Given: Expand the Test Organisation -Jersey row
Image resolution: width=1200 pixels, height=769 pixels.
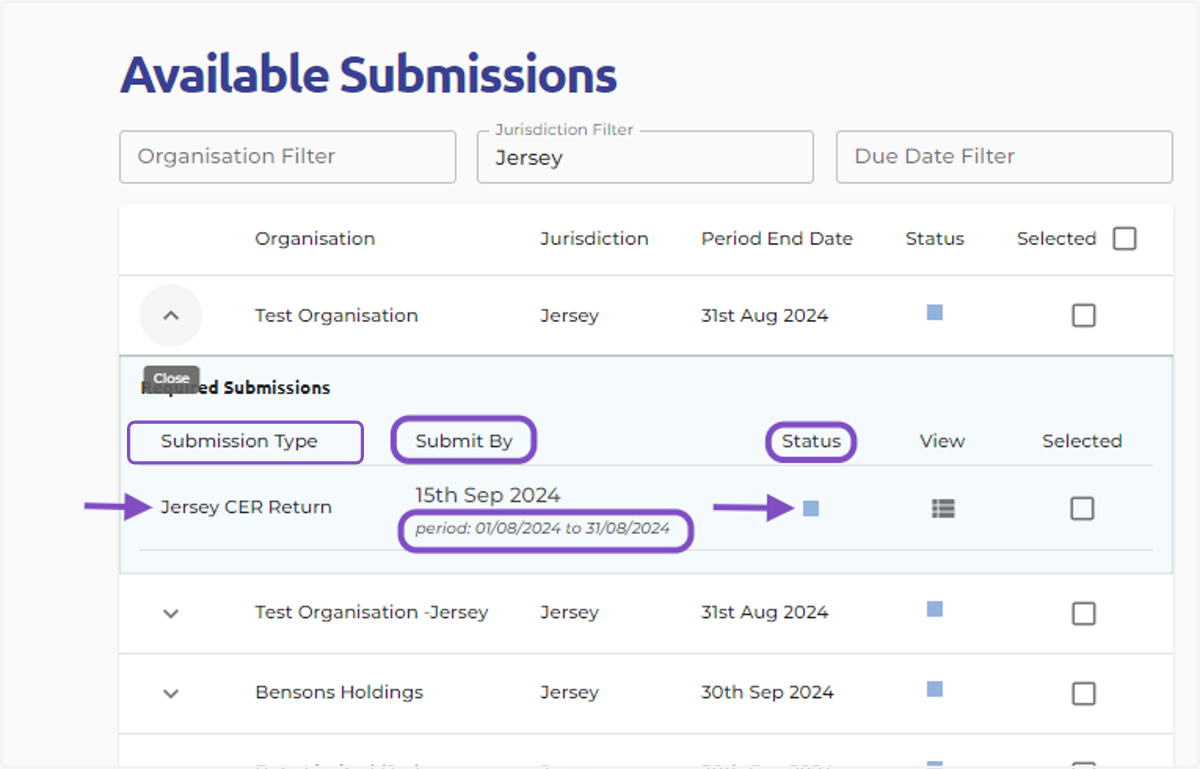Looking at the screenshot, I should pyautogui.click(x=171, y=613).
